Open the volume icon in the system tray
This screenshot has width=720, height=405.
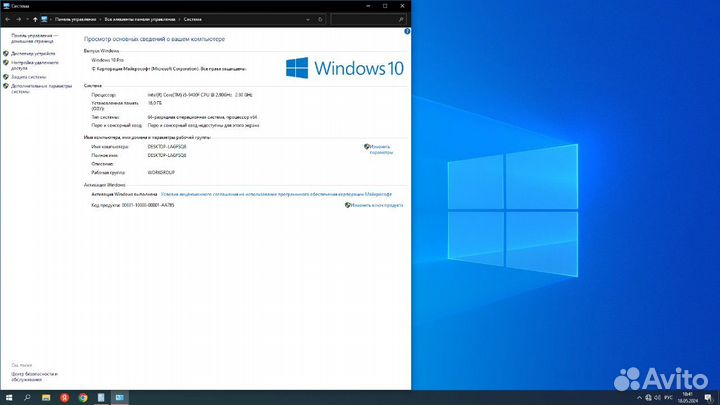(x=657, y=398)
